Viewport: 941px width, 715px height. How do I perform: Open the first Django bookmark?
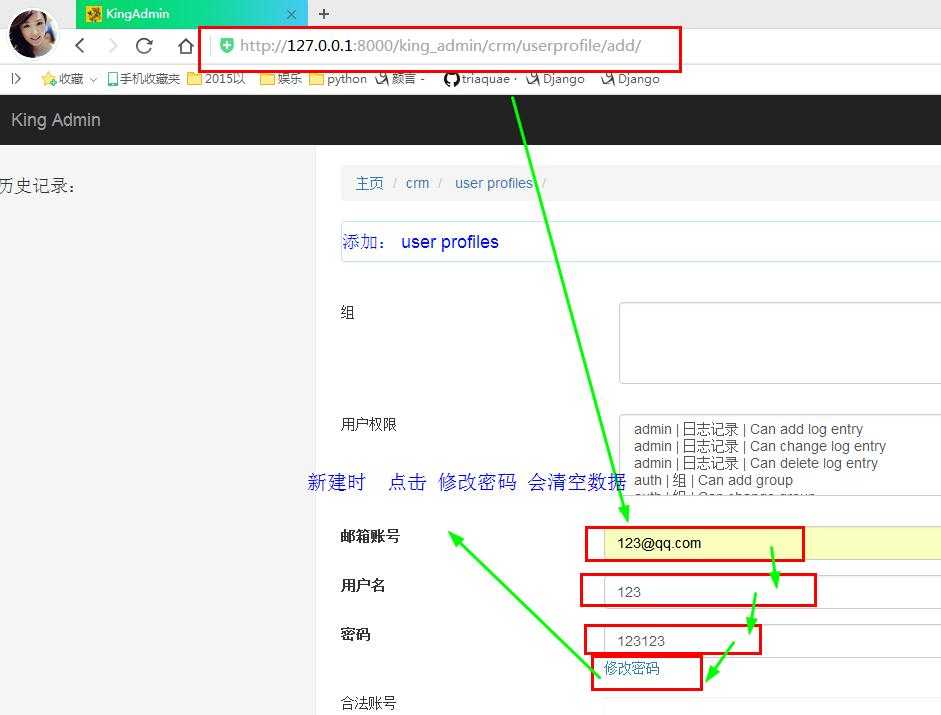(555, 79)
